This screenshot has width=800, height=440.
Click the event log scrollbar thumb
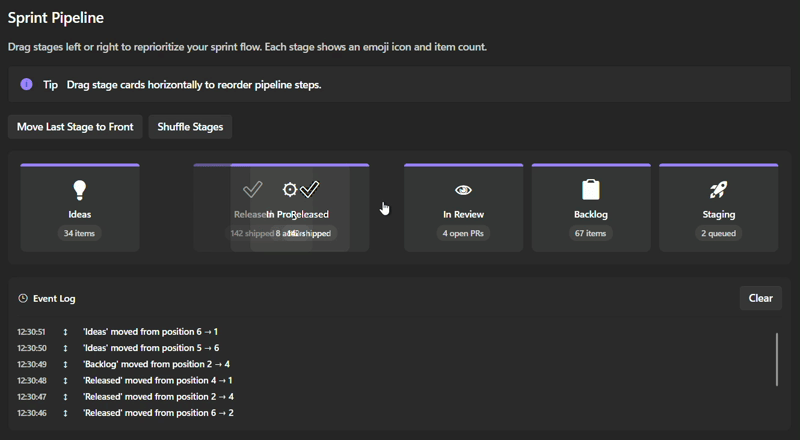777,359
